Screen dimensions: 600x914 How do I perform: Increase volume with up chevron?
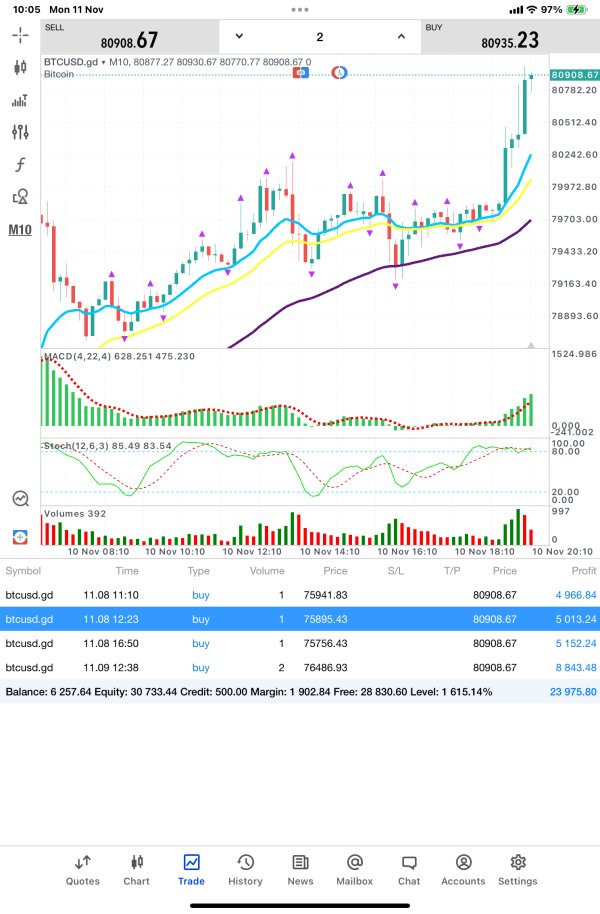[401, 36]
